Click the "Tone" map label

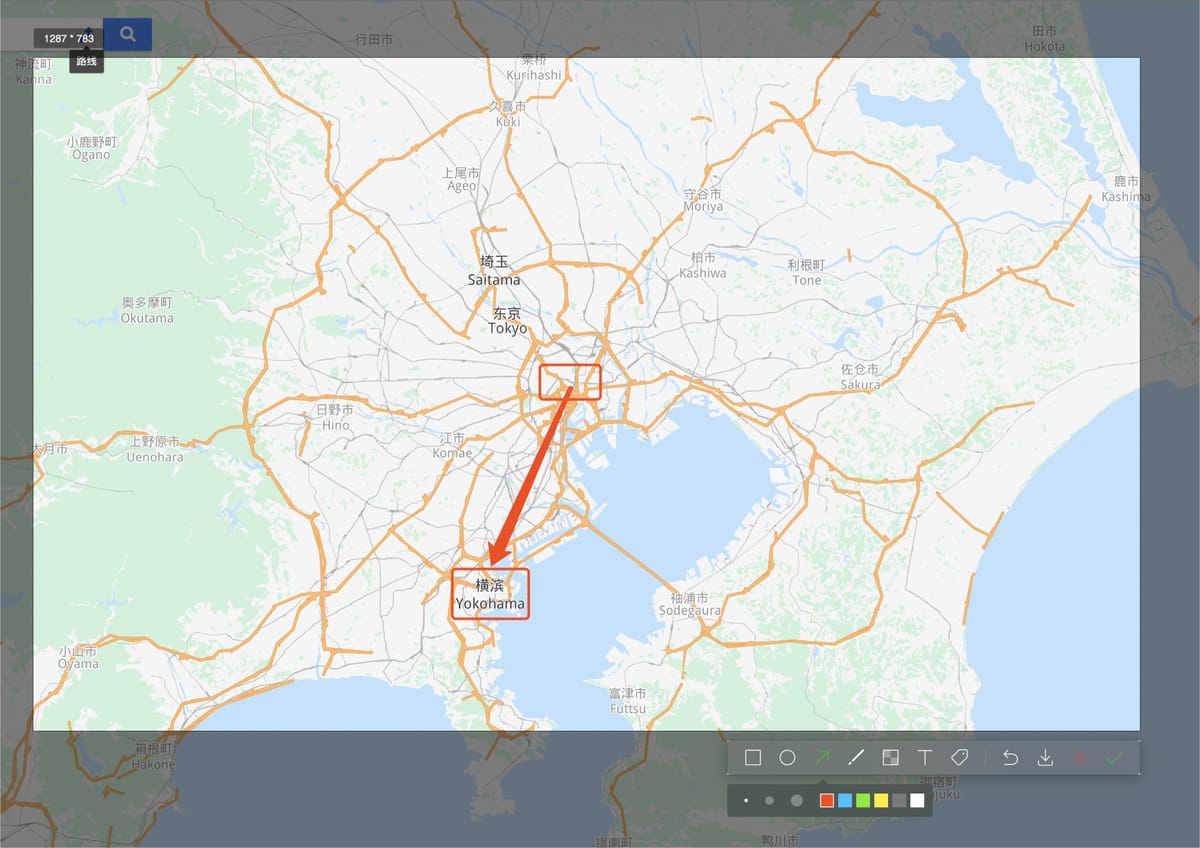point(807,280)
